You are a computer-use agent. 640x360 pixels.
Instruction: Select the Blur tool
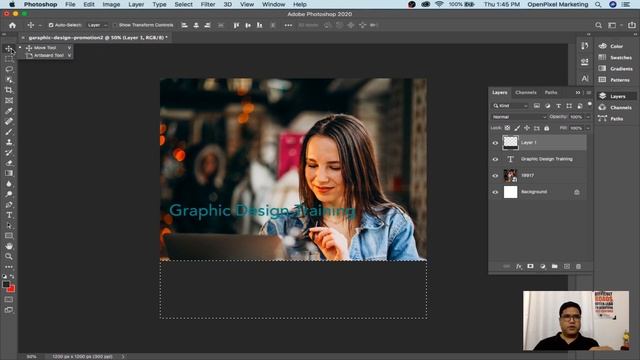(9, 184)
